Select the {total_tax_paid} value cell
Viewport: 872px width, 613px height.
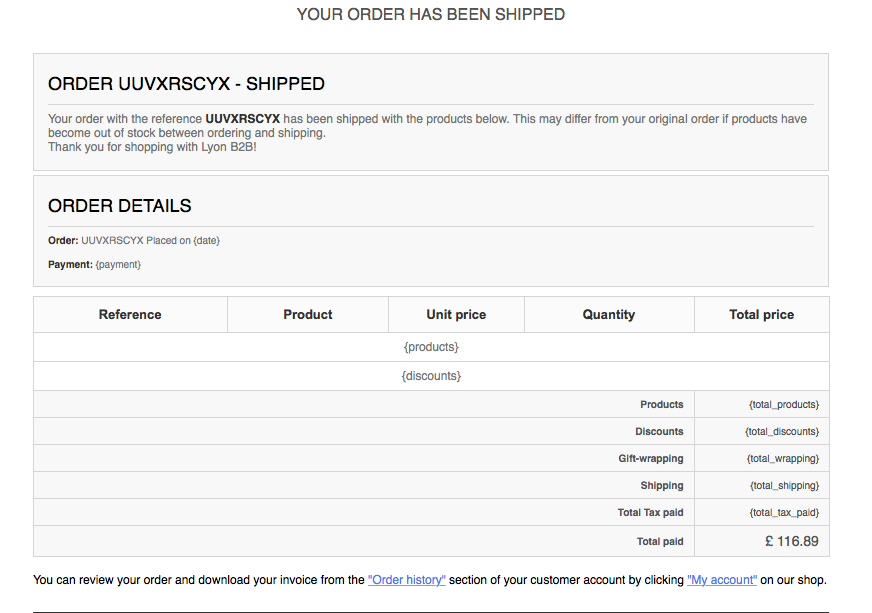pos(784,513)
